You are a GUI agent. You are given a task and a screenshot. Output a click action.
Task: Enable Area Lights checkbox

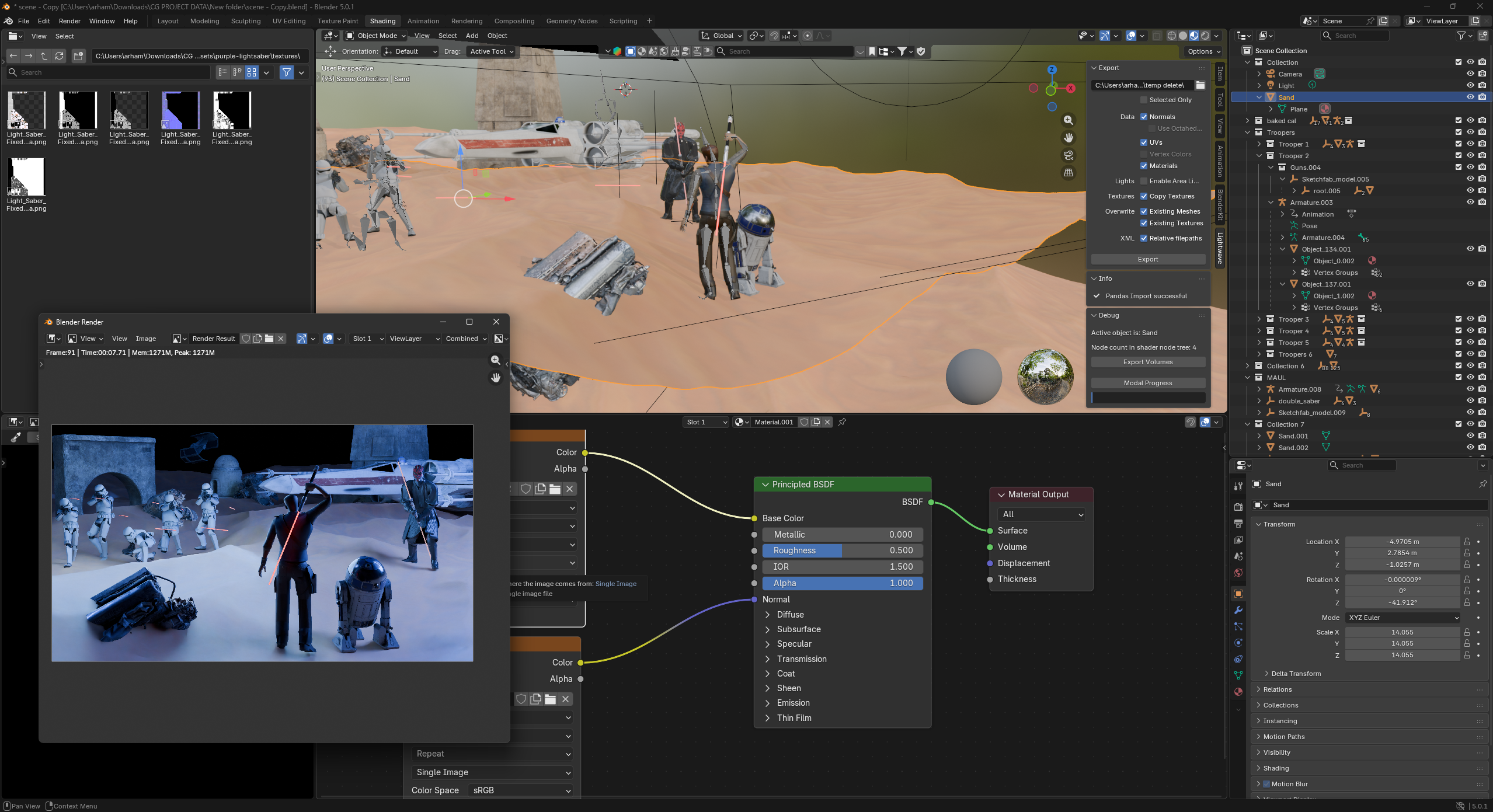click(1144, 181)
